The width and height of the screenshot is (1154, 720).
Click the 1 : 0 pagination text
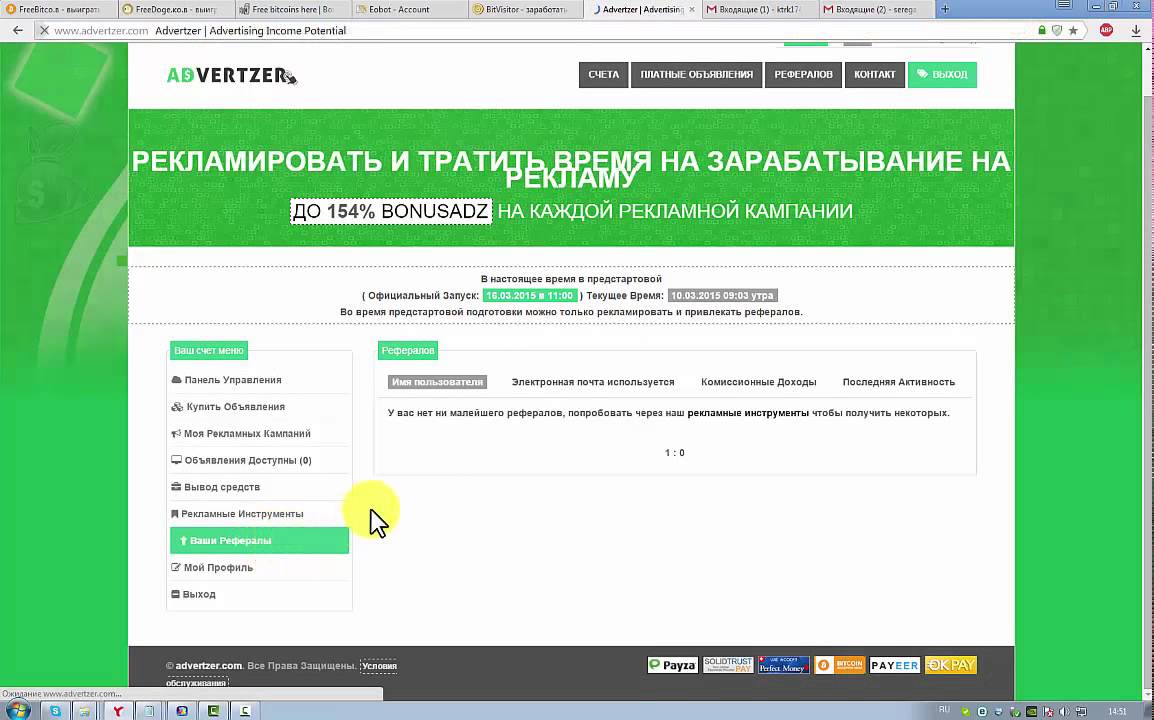tap(675, 453)
